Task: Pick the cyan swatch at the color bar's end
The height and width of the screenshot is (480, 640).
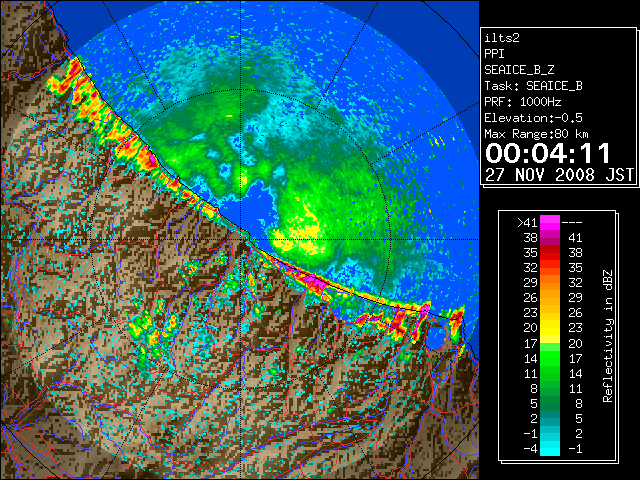Action: click(x=550, y=449)
